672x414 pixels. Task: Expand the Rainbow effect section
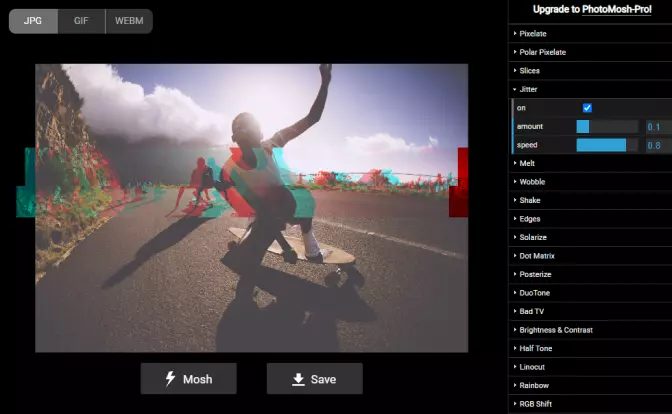click(x=590, y=385)
